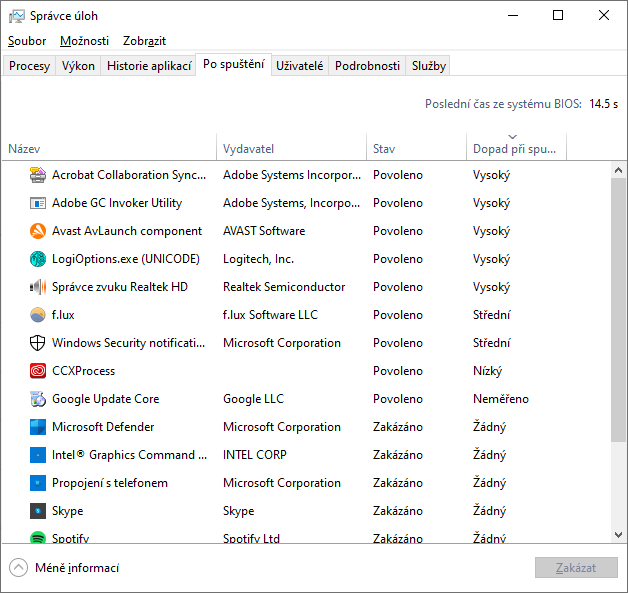
Task: Sort by the Název column header
Action: [109, 147]
